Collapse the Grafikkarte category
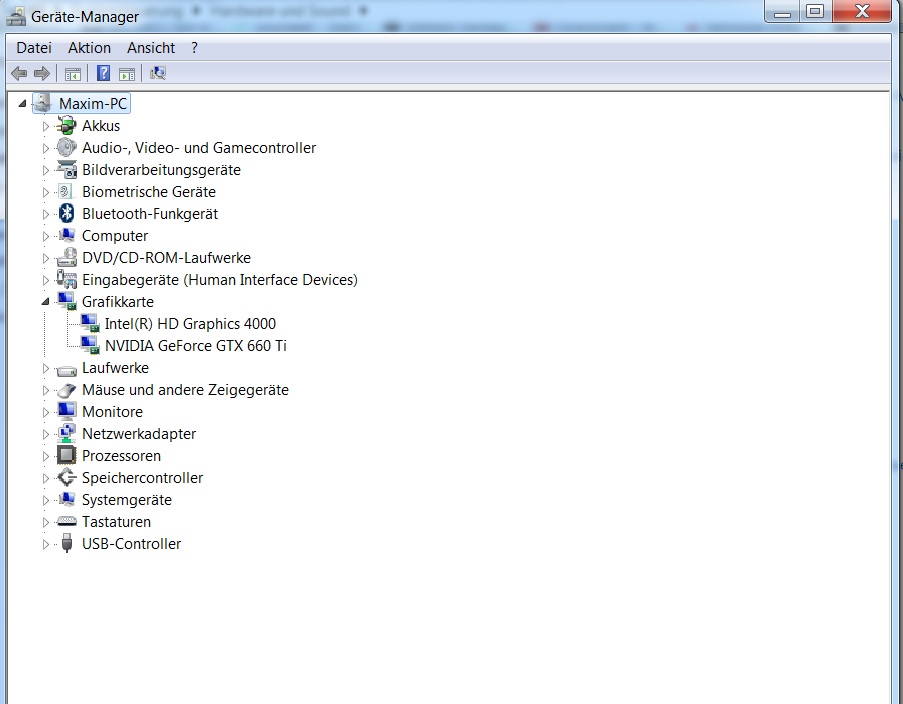This screenshot has height=704, width=903. 45,302
